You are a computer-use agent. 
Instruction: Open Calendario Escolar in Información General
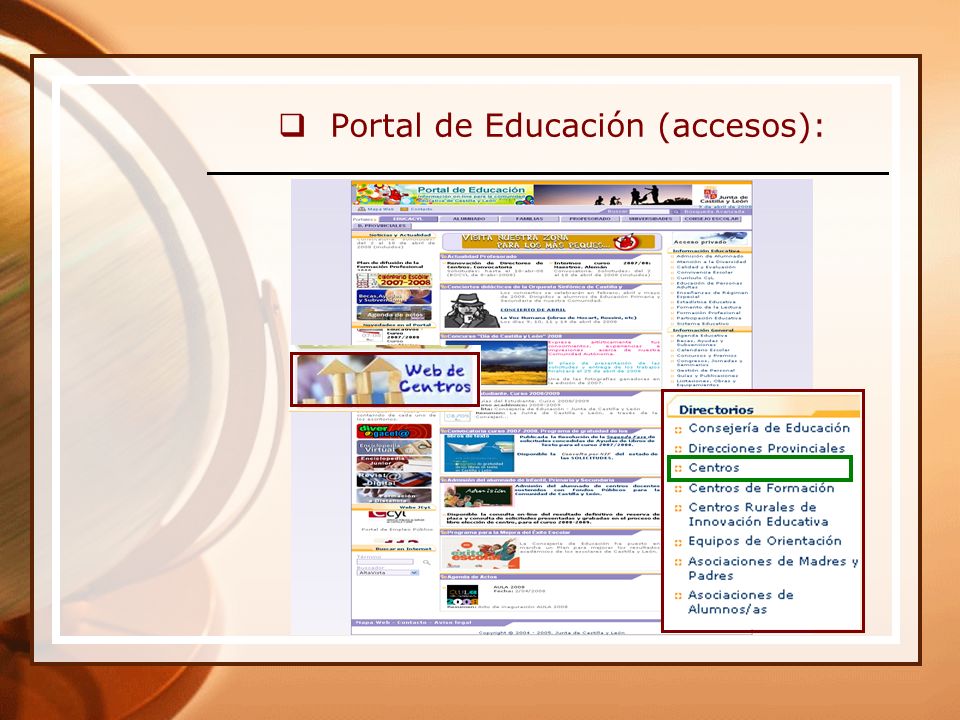(702, 350)
